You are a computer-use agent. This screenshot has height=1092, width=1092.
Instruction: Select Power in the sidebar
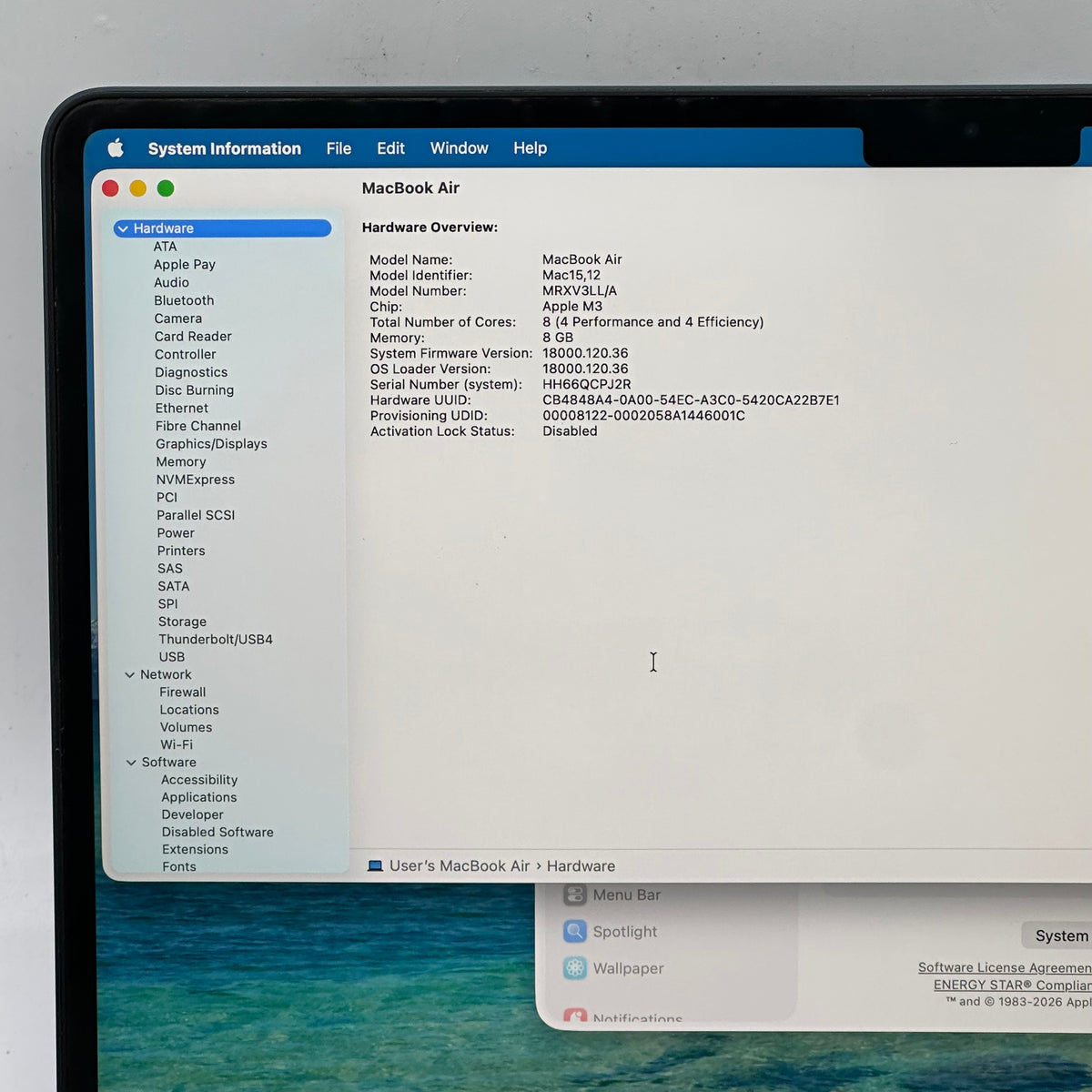pos(176,533)
